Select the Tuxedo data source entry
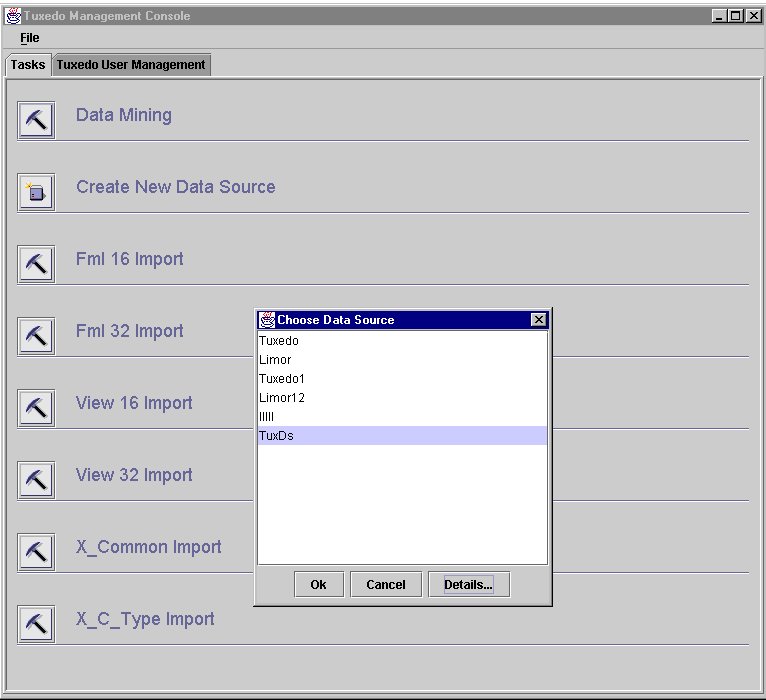Viewport: 766px width, 700px height. pyautogui.click(x=402, y=340)
